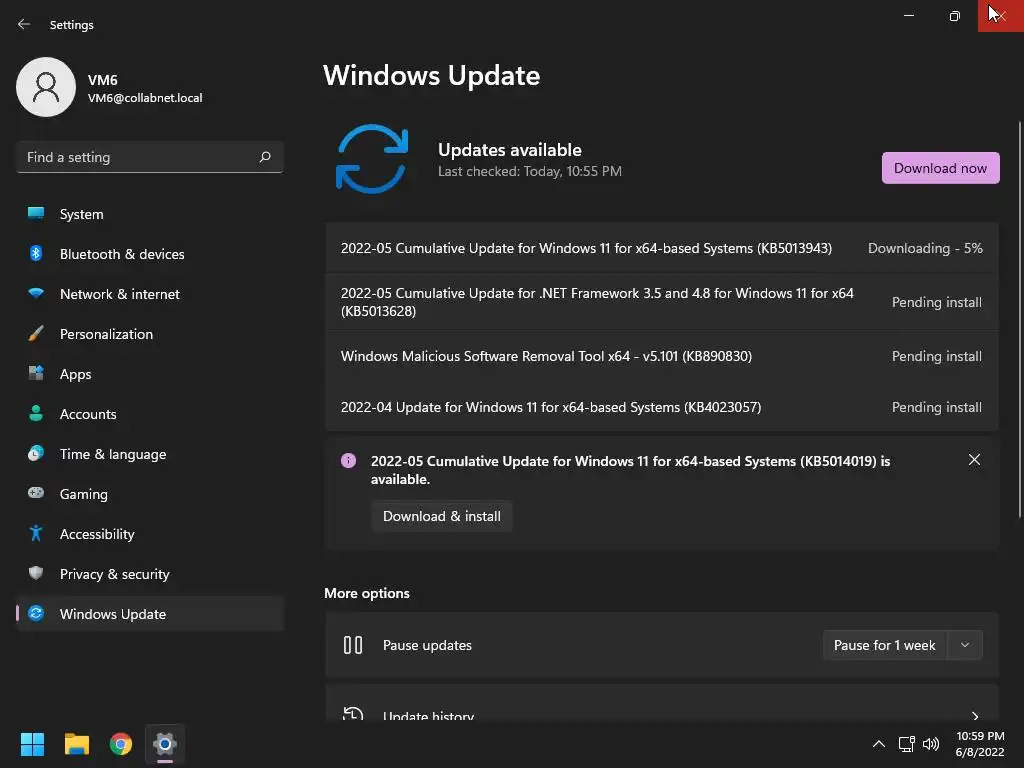Image resolution: width=1024 pixels, height=768 pixels.
Task: Click the KB5013943 cumulative update row
Action: pyautogui.click(x=662, y=248)
